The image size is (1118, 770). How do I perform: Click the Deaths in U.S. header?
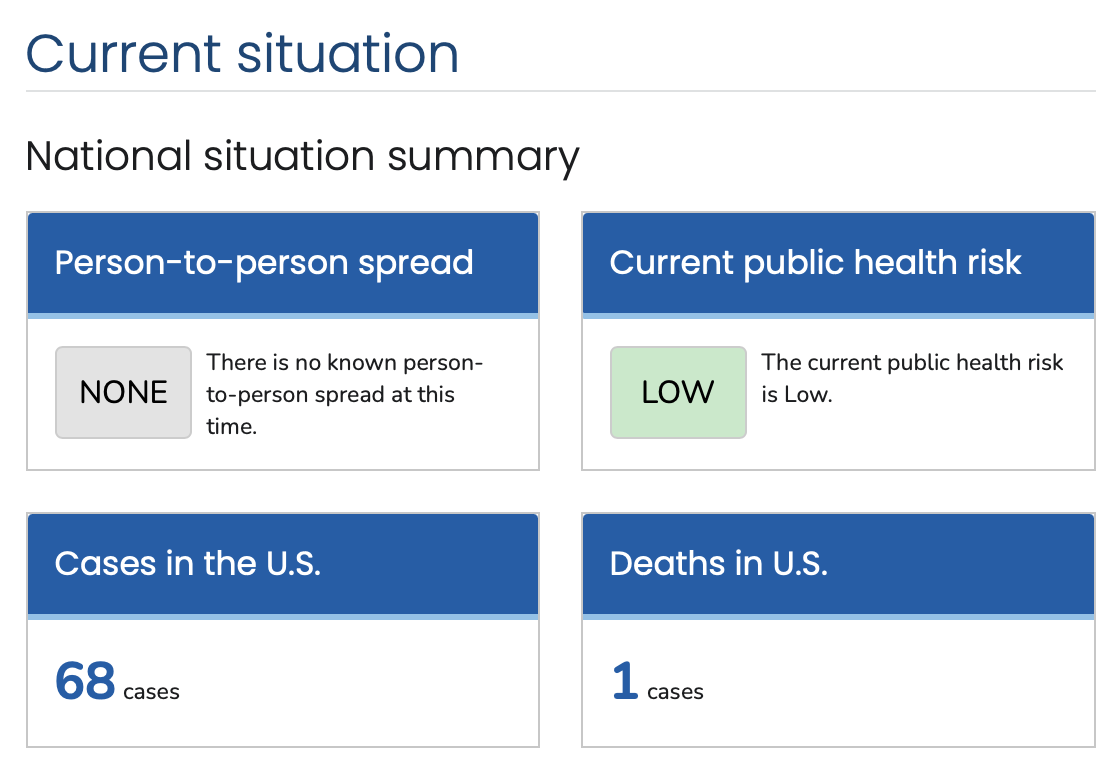(x=838, y=564)
